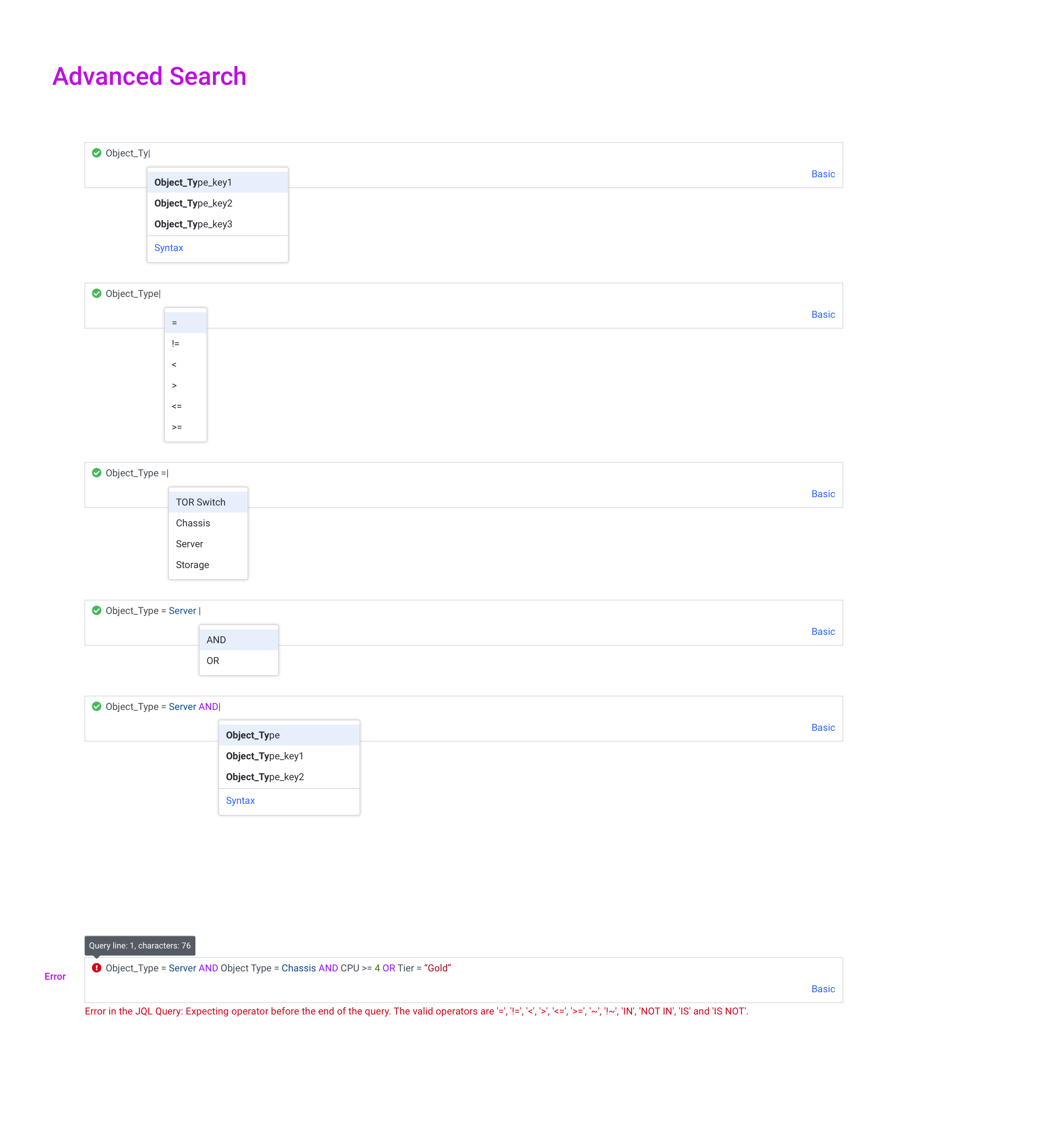Pick the != operator
This screenshot has height=1148, width=1064.
pyautogui.click(x=185, y=344)
